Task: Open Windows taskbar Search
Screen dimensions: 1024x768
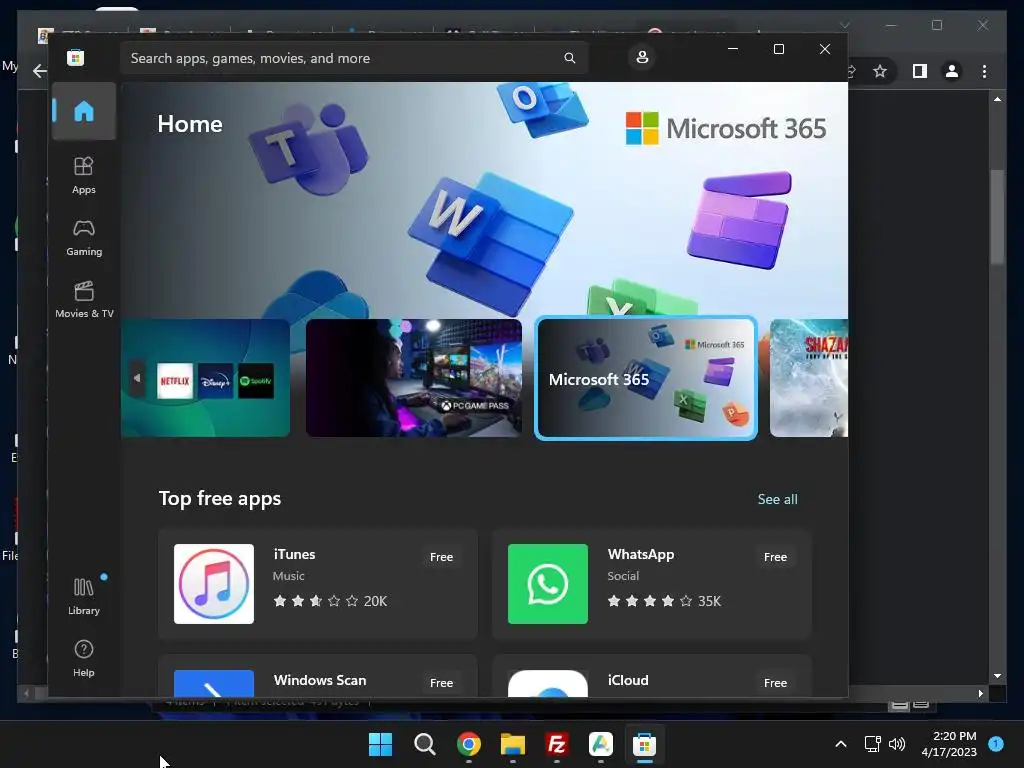Action: (x=424, y=744)
